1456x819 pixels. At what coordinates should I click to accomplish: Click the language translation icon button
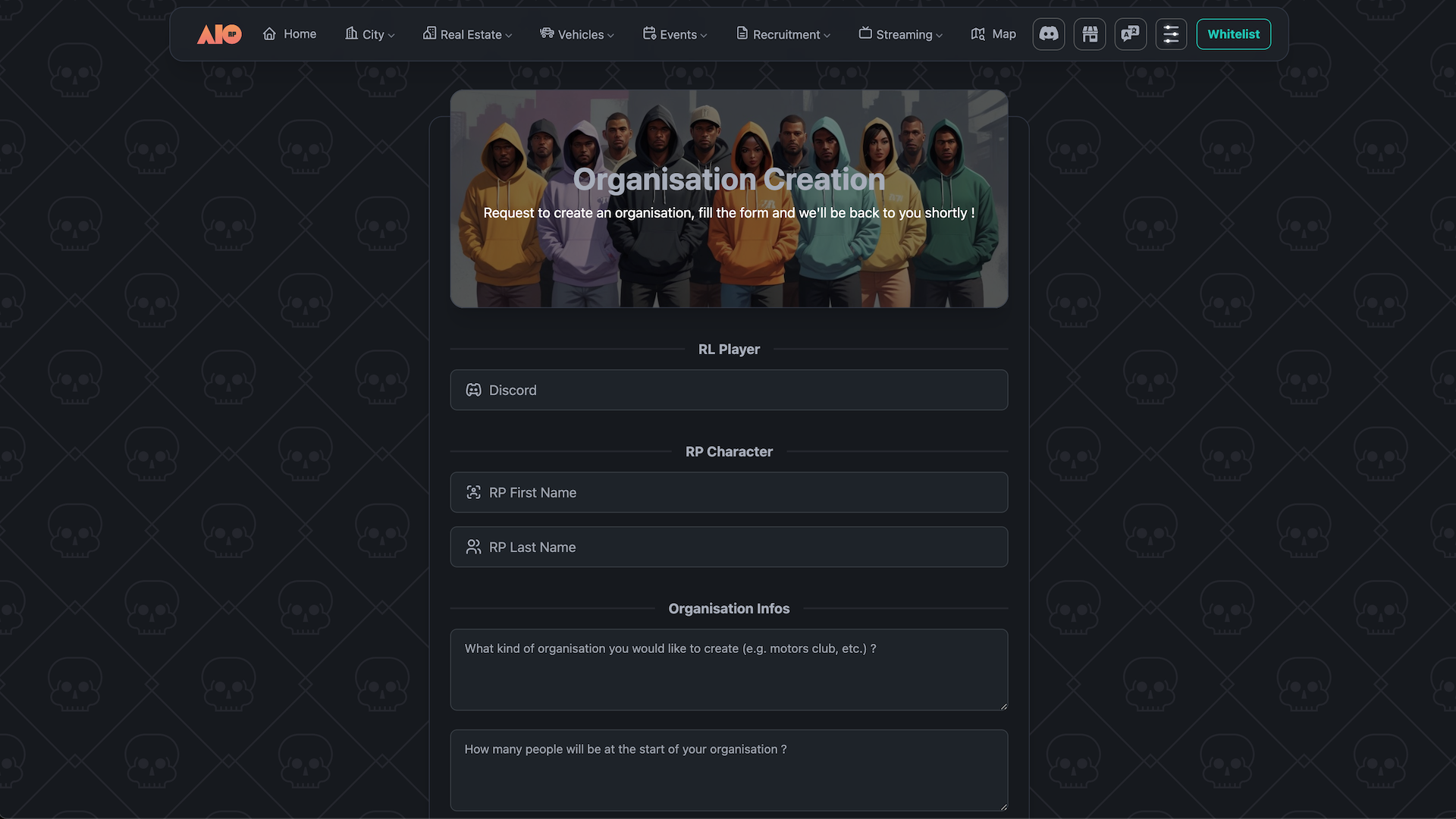click(x=1131, y=34)
